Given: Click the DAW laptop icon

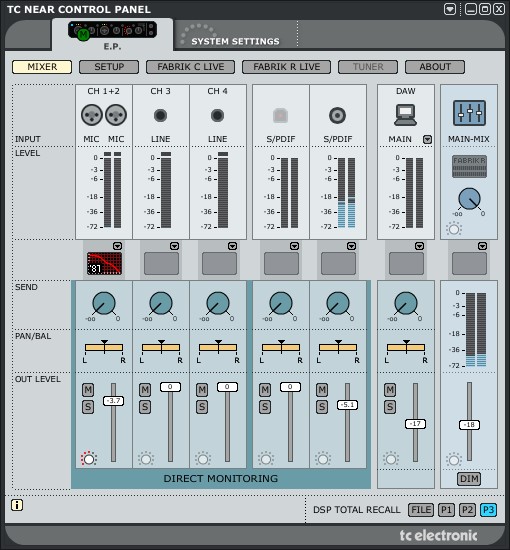Looking at the screenshot, I should click(405, 115).
